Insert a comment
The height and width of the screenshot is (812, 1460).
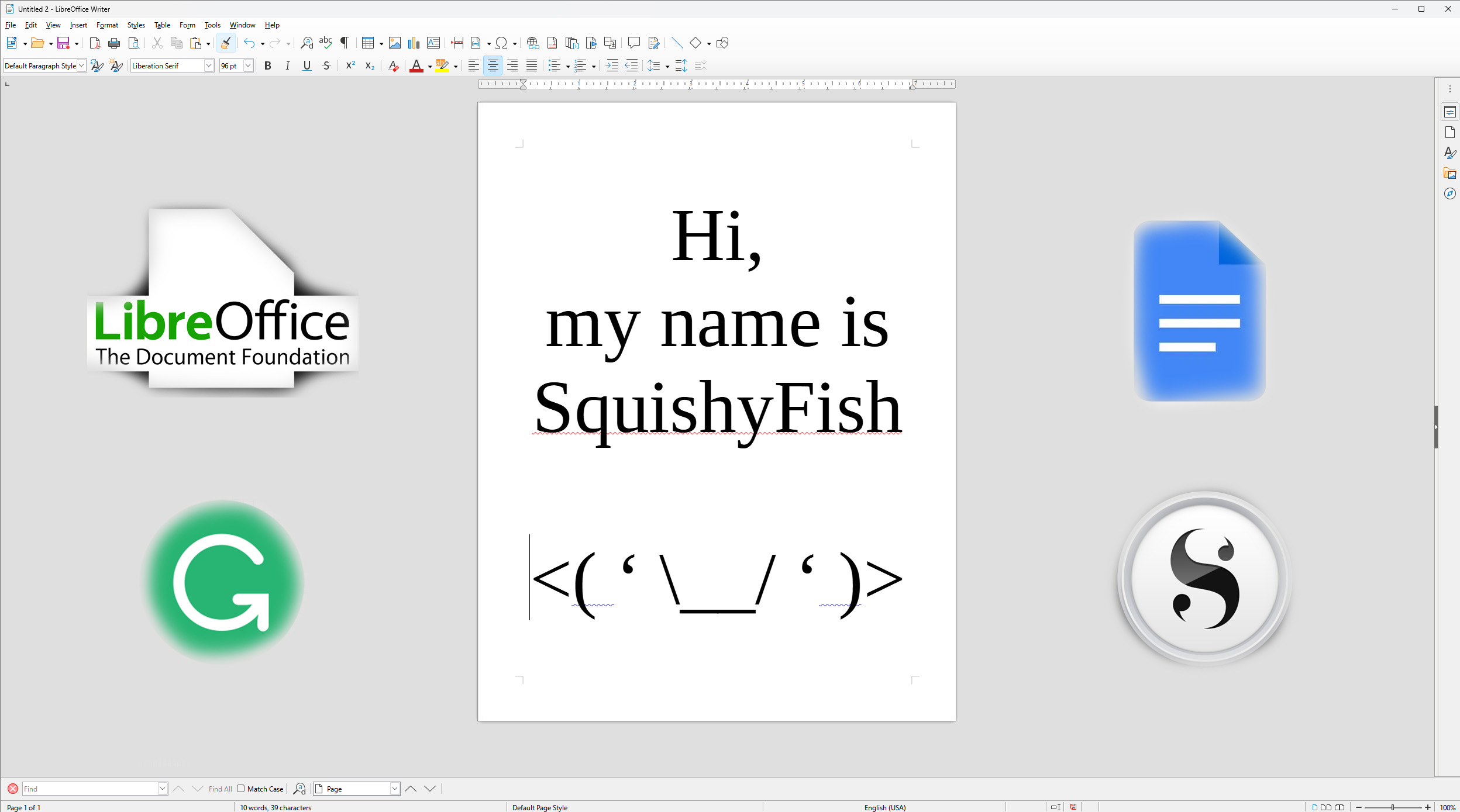[x=633, y=43]
